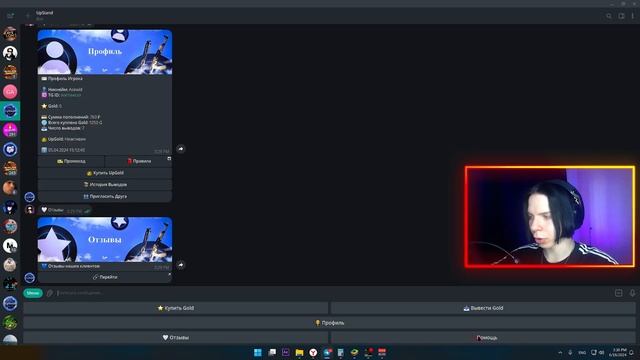Open the green bot Menu button
Image resolution: width=640 pixels, height=360 pixels.
click(33, 293)
